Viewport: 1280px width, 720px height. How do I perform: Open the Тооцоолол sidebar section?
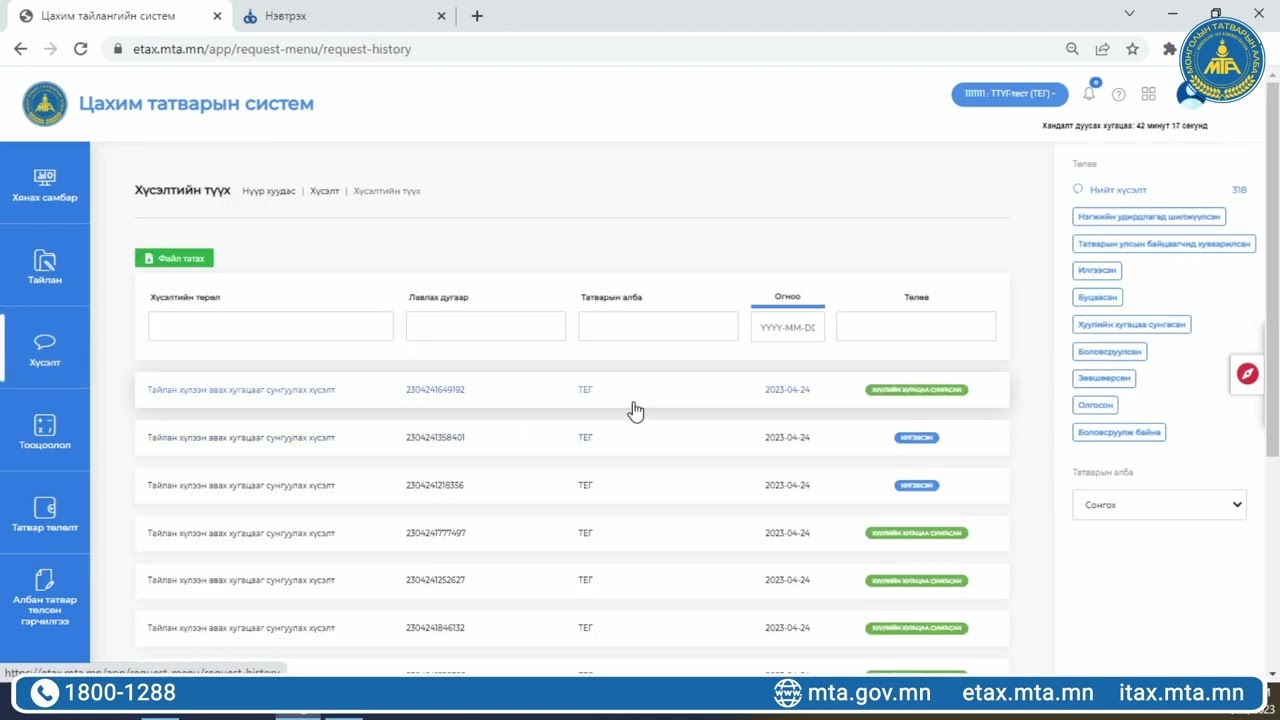pos(44,432)
